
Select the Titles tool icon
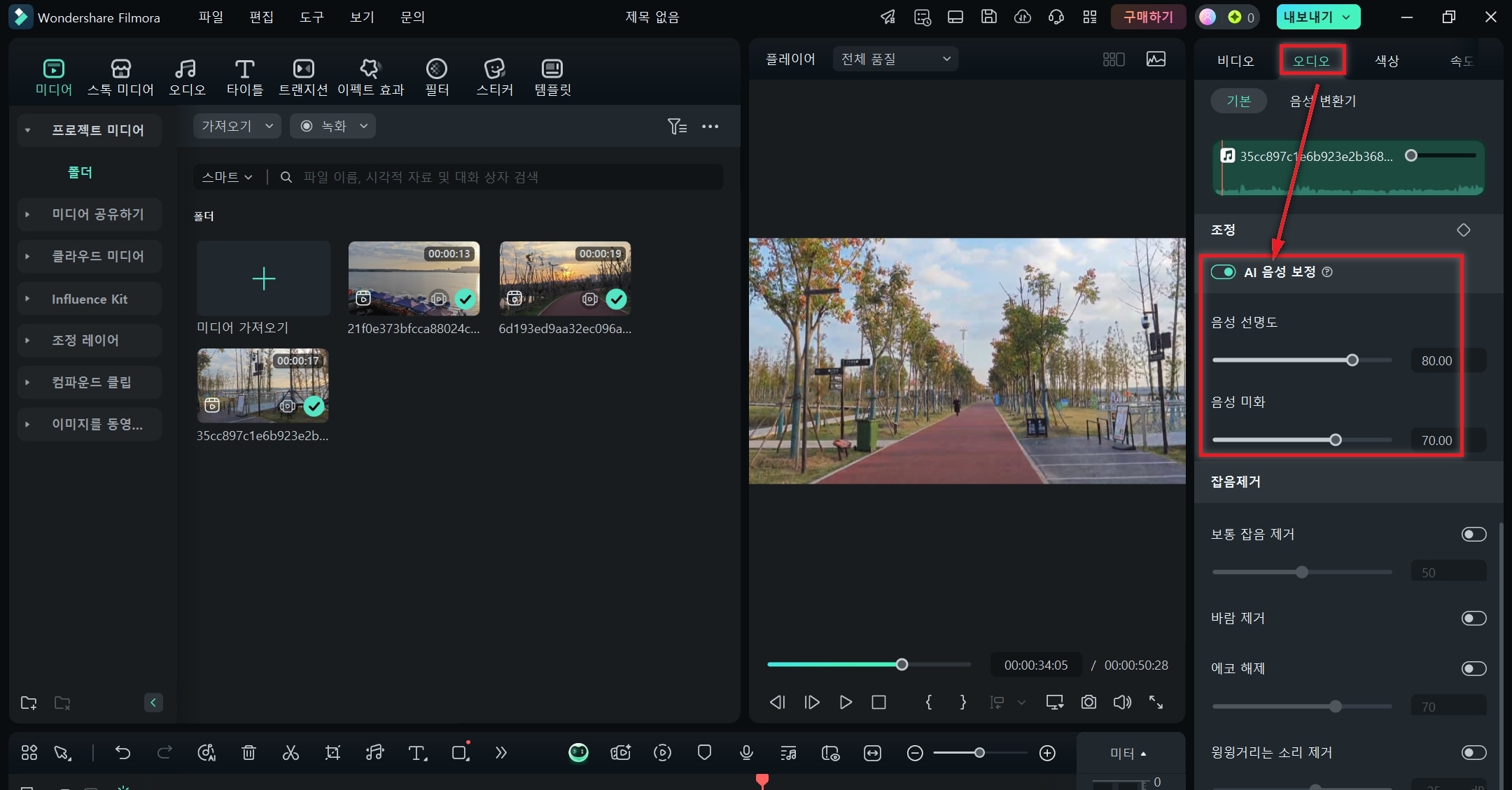244,69
